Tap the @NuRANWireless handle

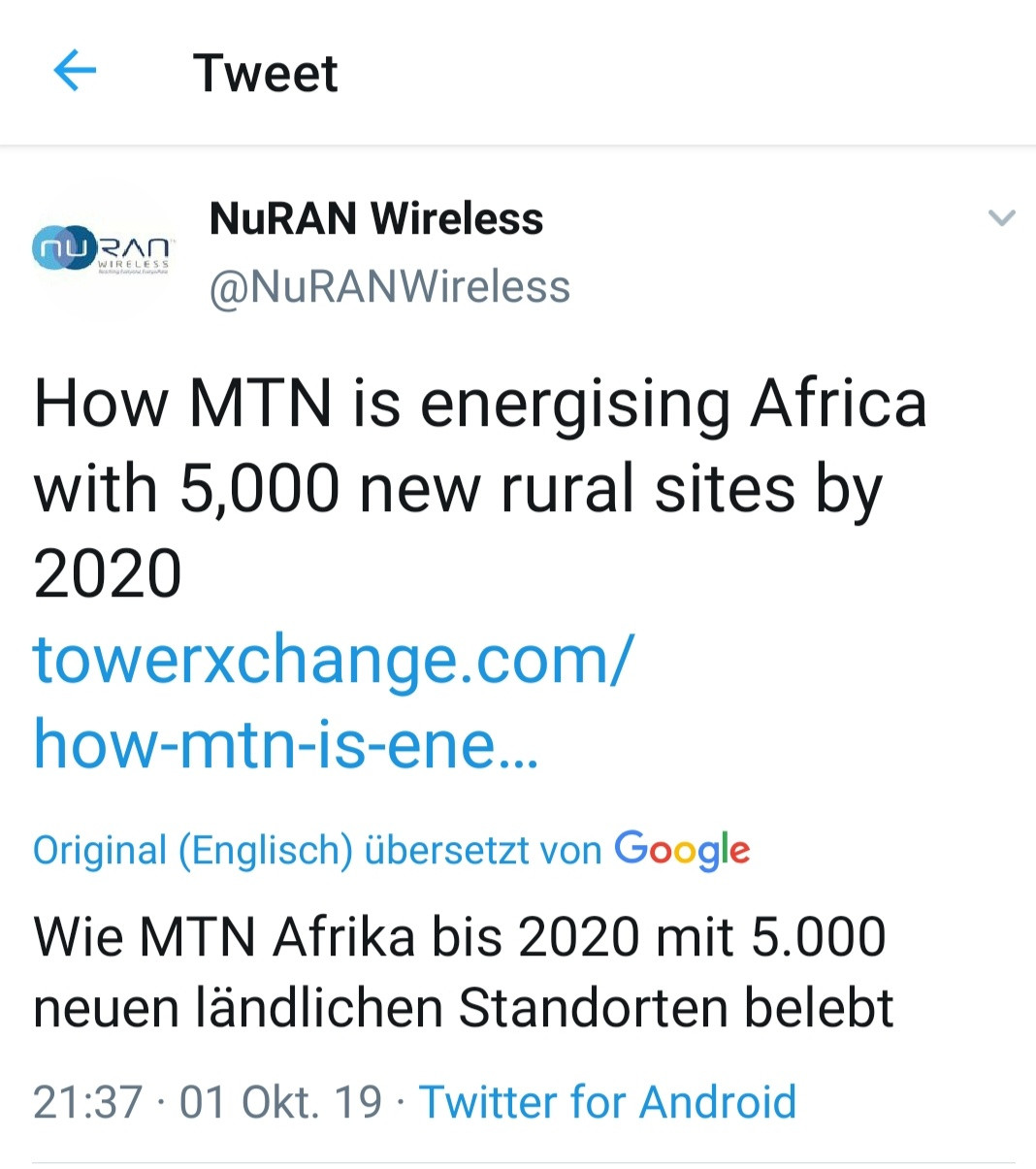[x=390, y=287]
